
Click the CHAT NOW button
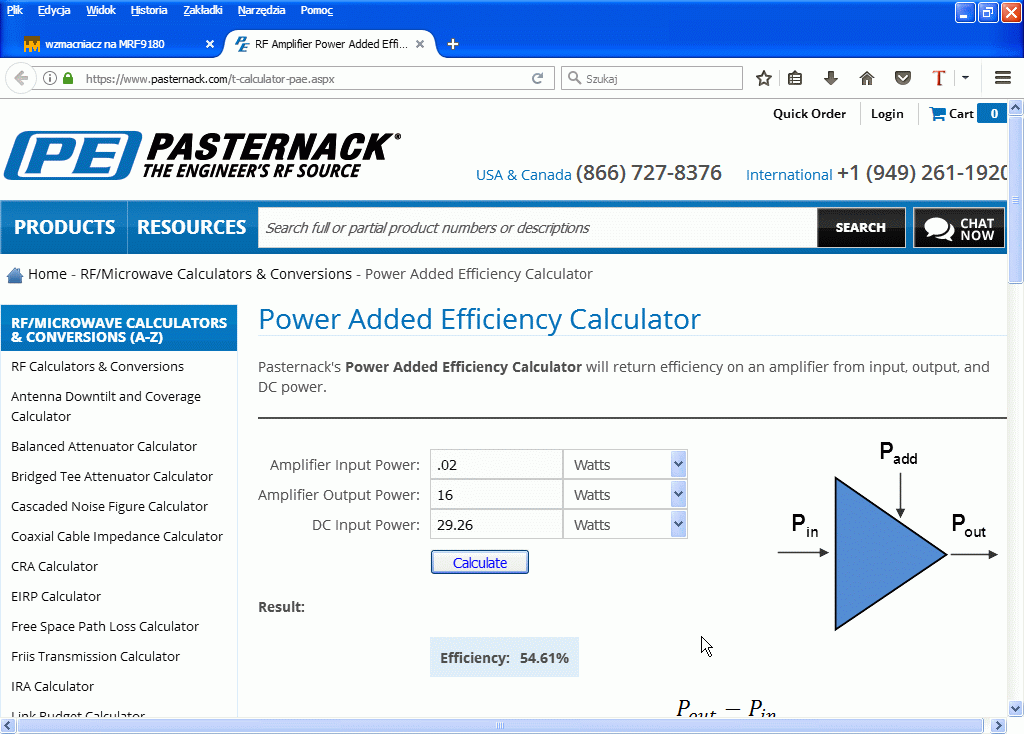pyautogui.click(x=959, y=228)
